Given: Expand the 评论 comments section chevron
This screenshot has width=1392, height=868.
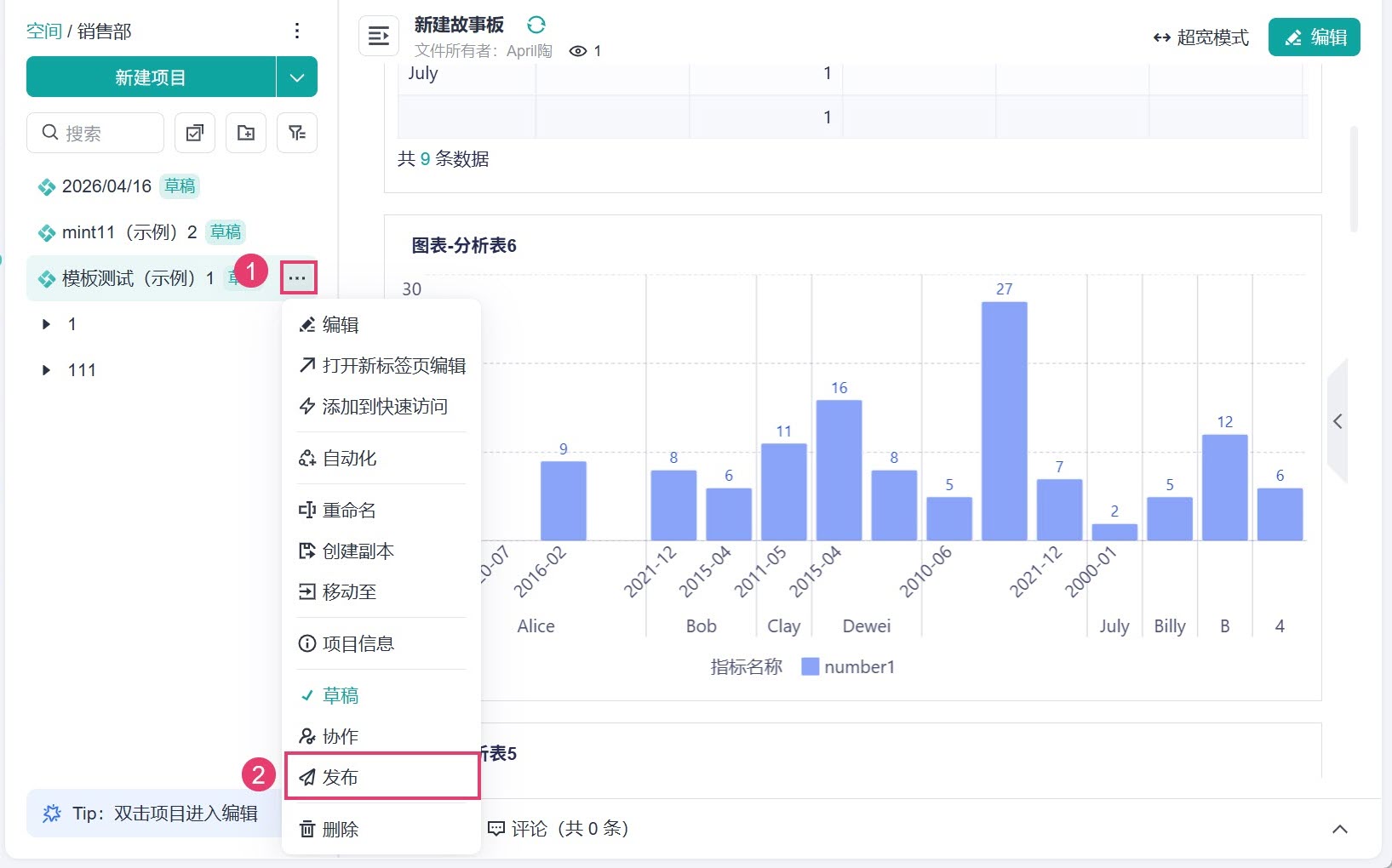Looking at the screenshot, I should tap(1339, 829).
